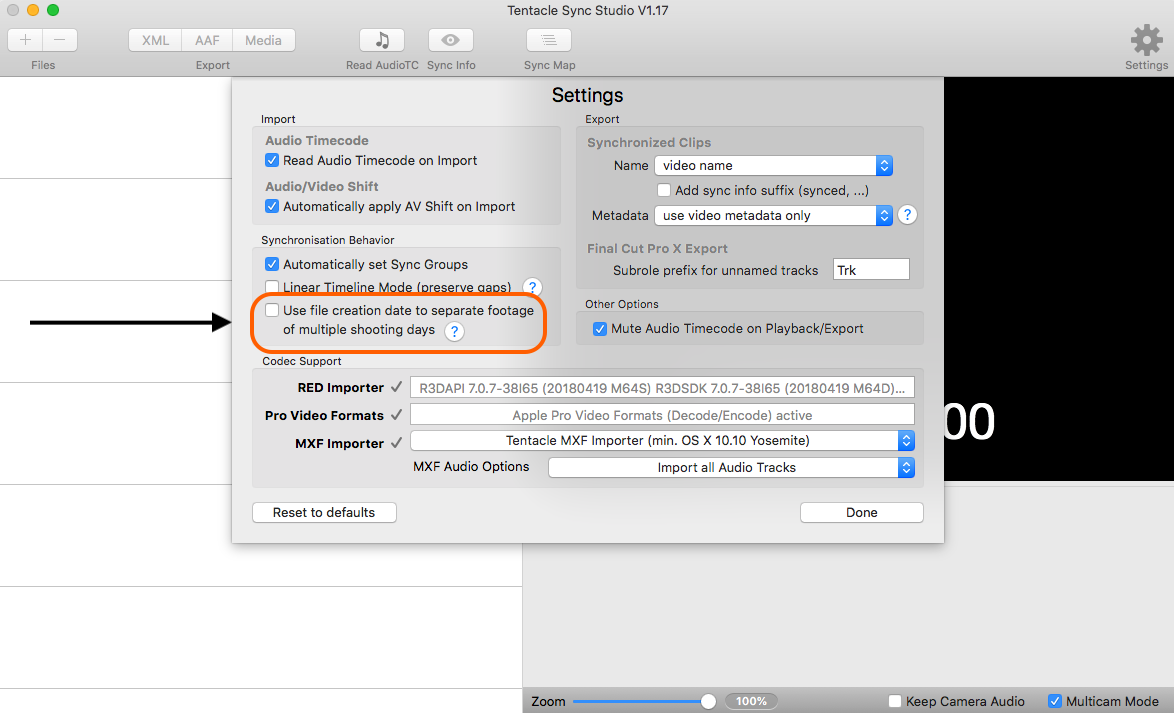Image resolution: width=1174 pixels, height=713 pixels.
Task: Open the Sync Map toolbar icon
Action: click(x=549, y=40)
